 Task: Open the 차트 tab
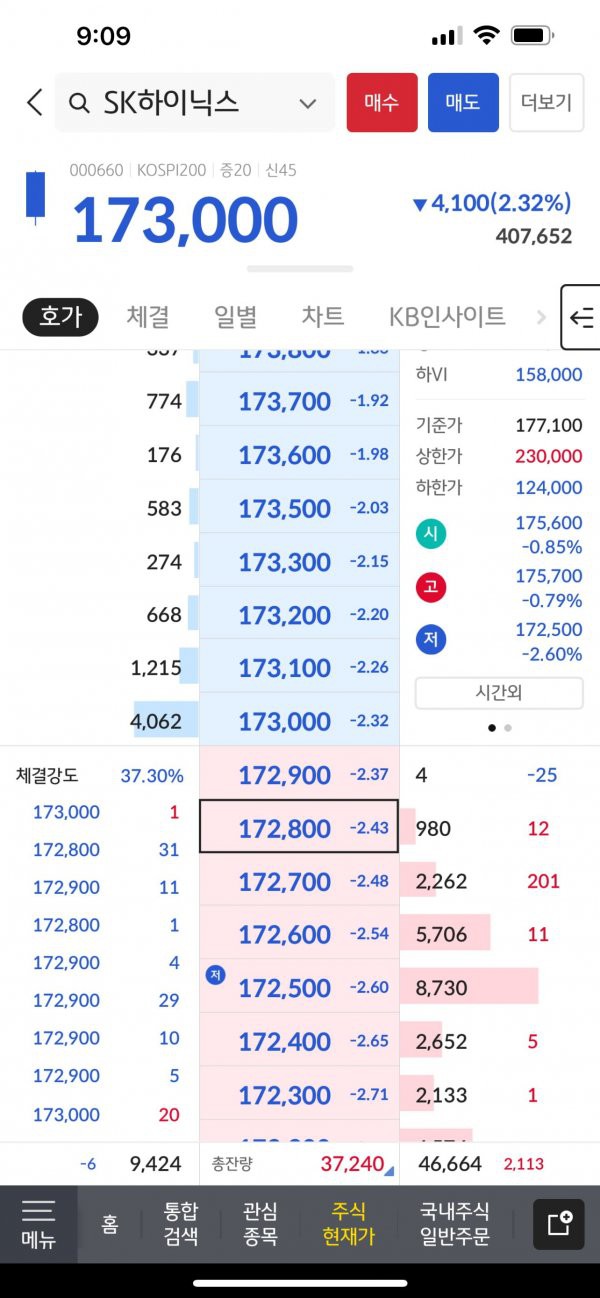323,317
